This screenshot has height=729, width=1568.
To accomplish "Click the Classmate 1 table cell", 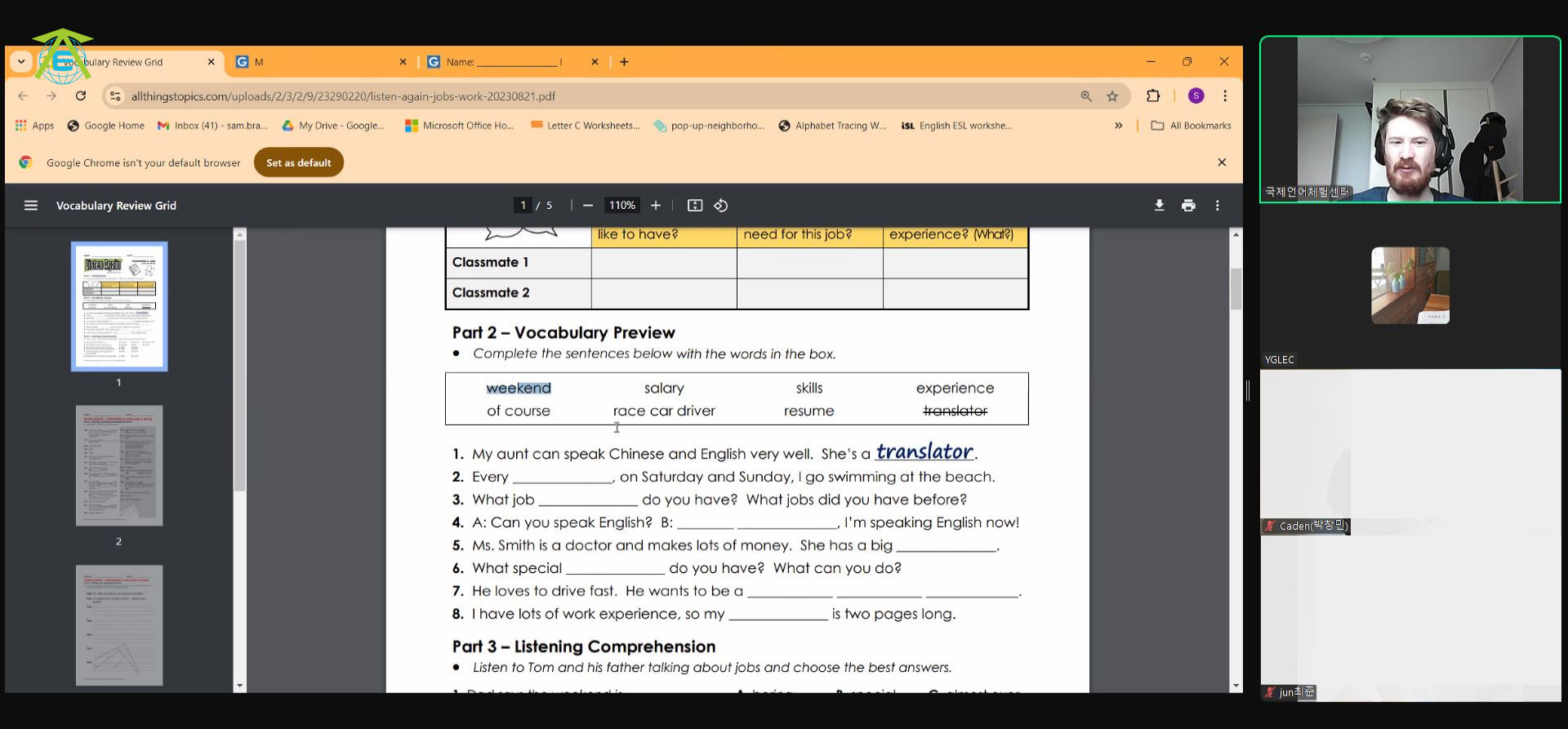I will tap(519, 263).
